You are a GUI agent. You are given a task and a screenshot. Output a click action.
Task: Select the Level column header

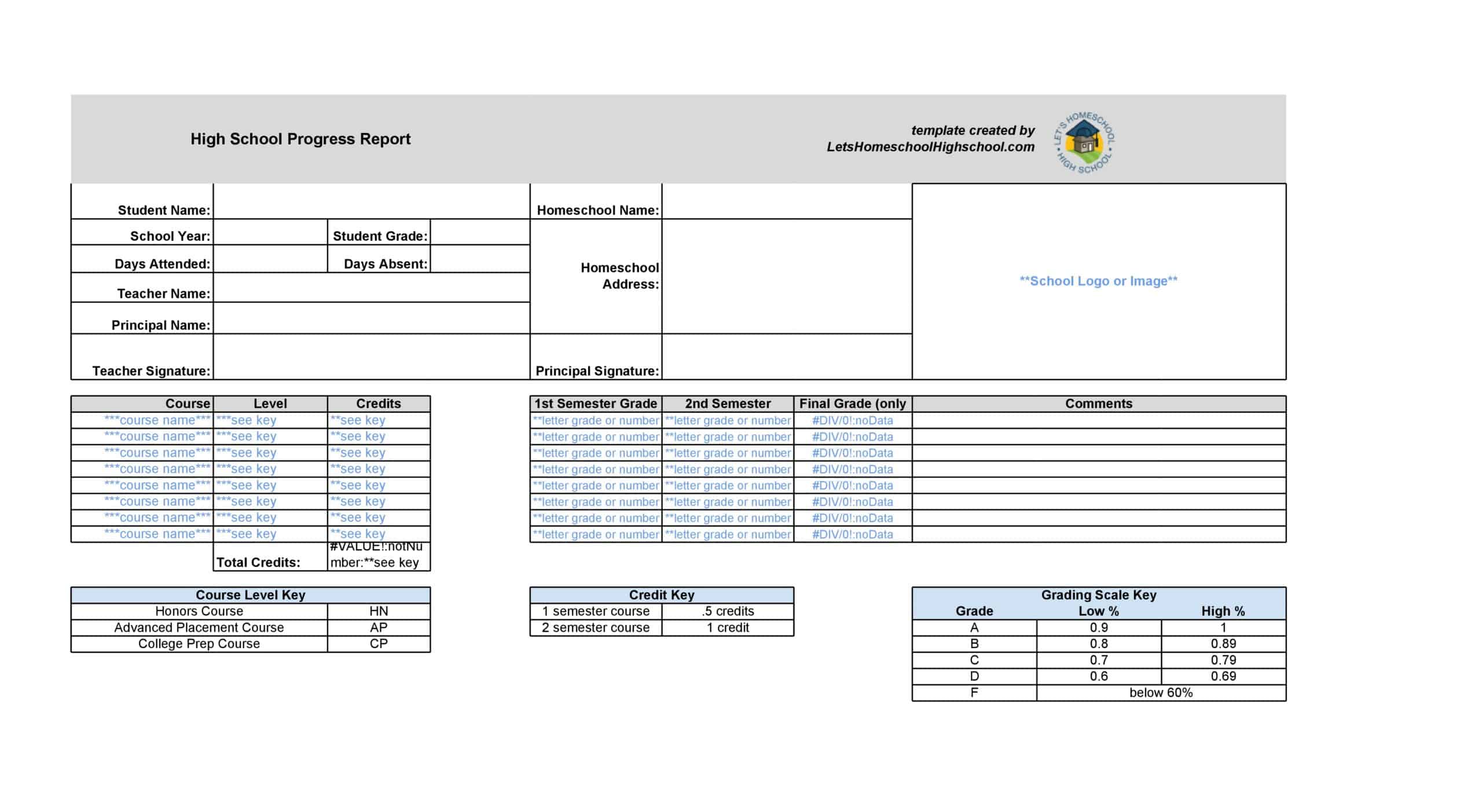click(270, 404)
